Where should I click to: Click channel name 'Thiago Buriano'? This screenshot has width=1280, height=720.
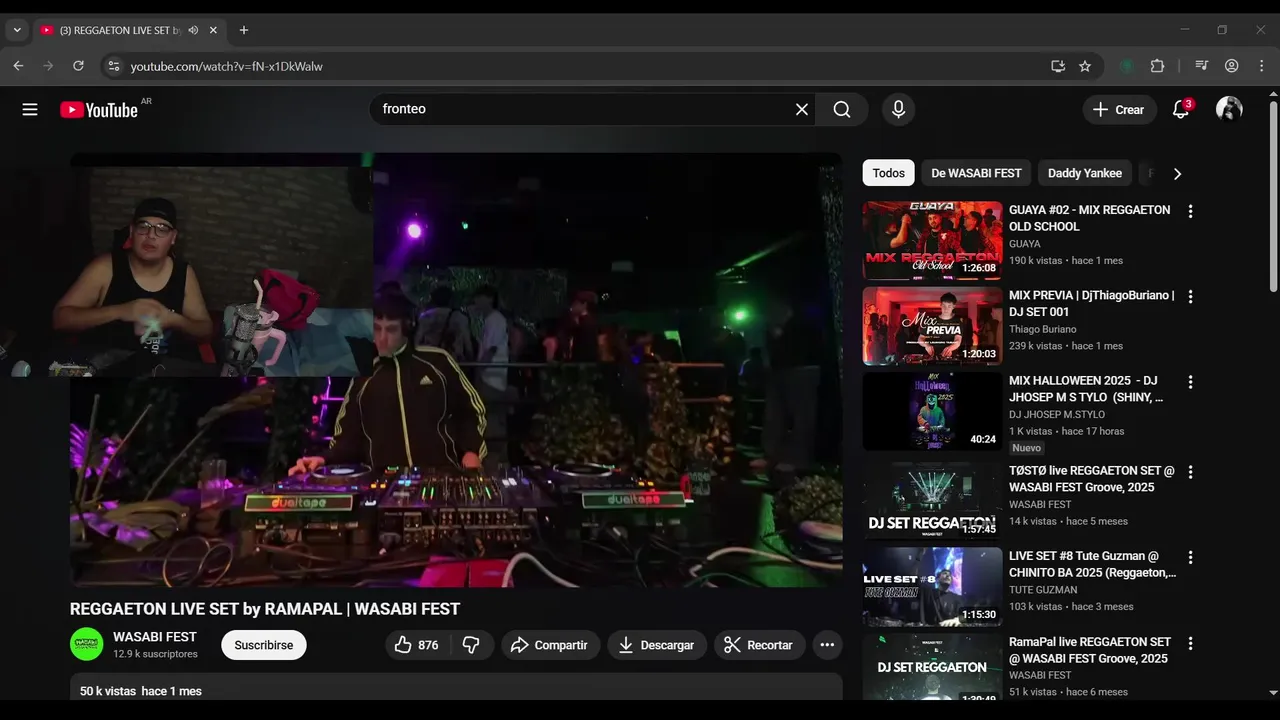coord(1043,329)
